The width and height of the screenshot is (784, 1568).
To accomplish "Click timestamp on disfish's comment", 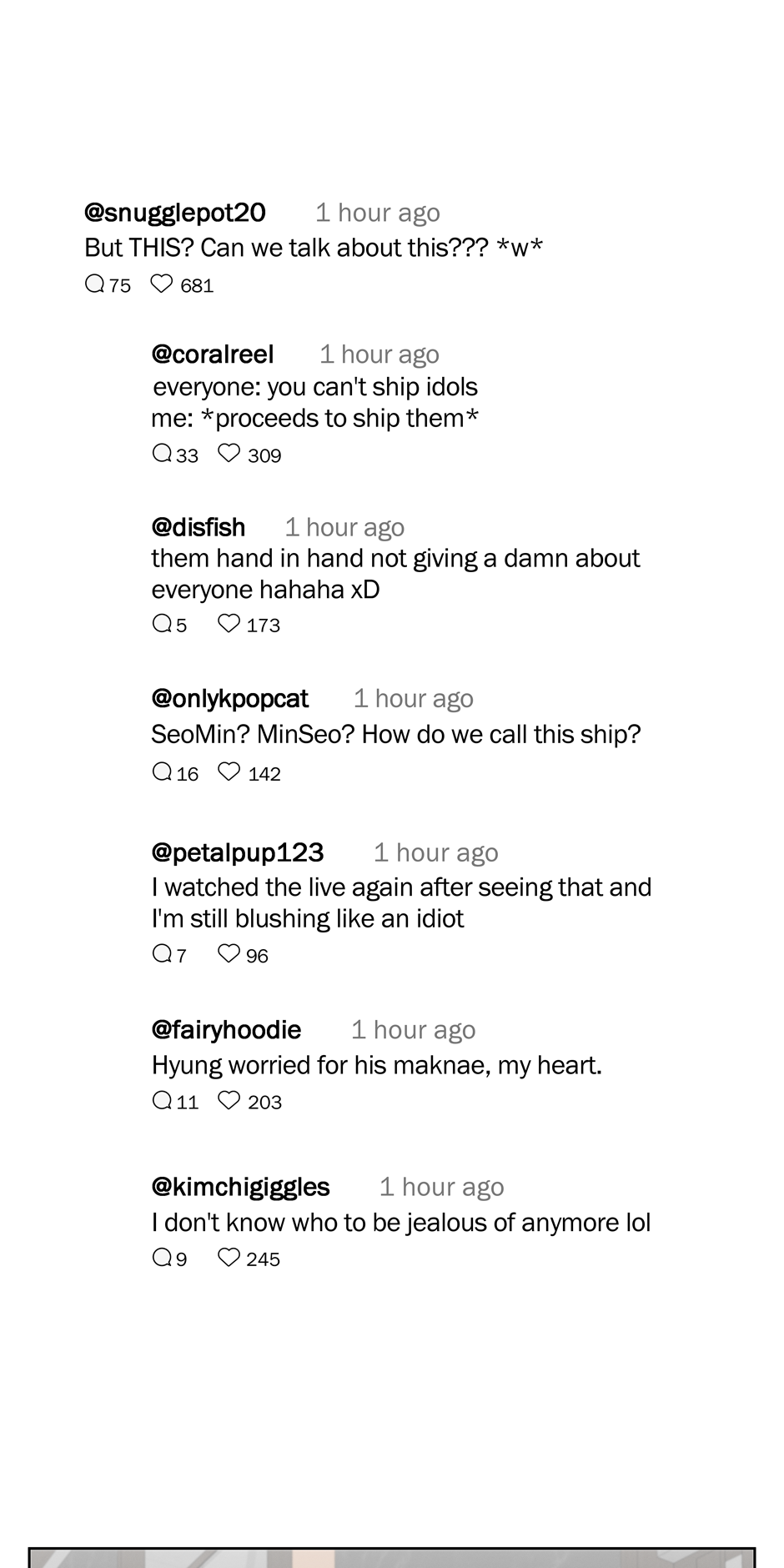I will [x=344, y=527].
